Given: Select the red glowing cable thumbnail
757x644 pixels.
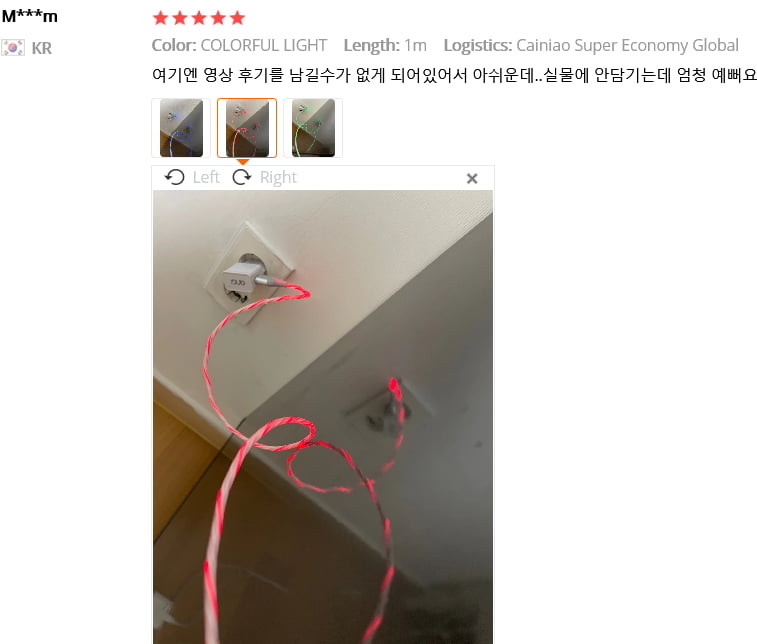Looking at the screenshot, I should pyautogui.click(x=247, y=128).
